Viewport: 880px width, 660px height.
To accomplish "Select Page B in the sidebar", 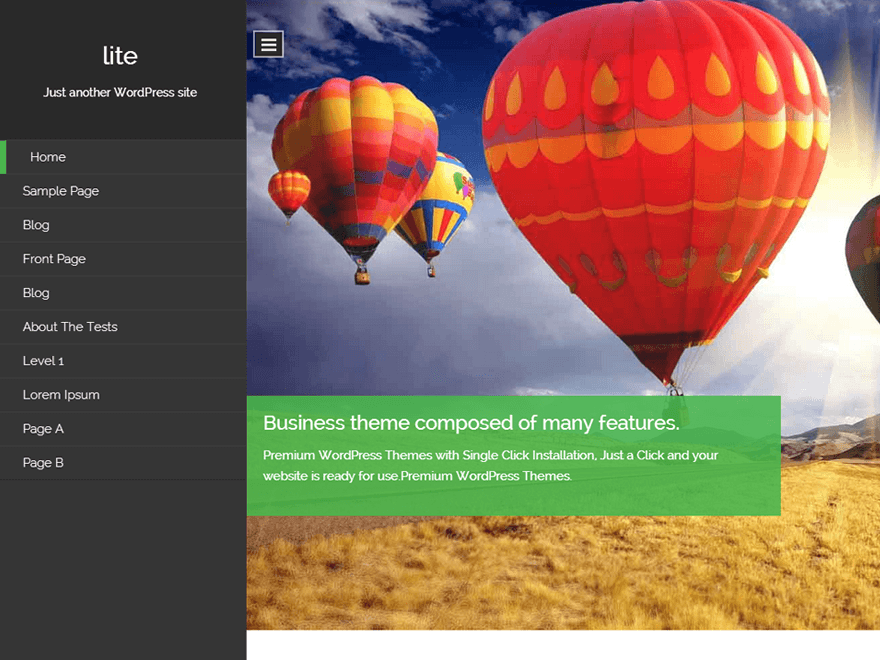I will (x=42, y=462).
